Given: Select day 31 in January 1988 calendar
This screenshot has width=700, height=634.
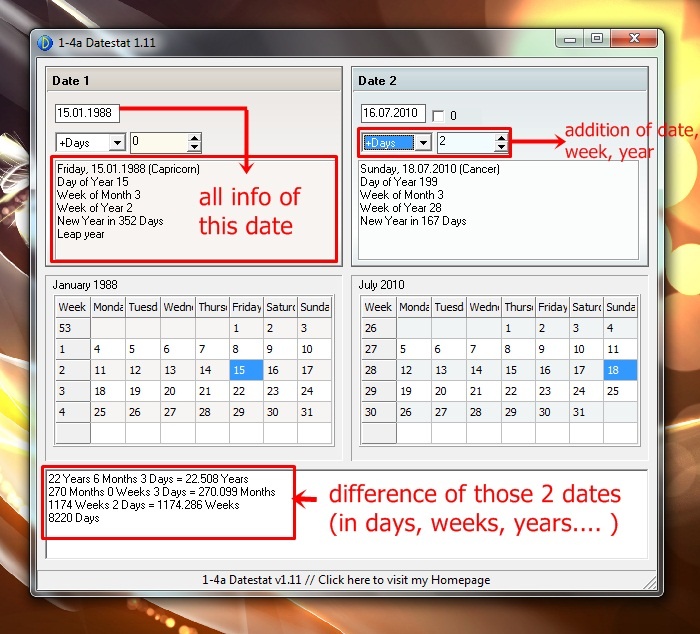Looking at the screenshot, I should (314, 412).
